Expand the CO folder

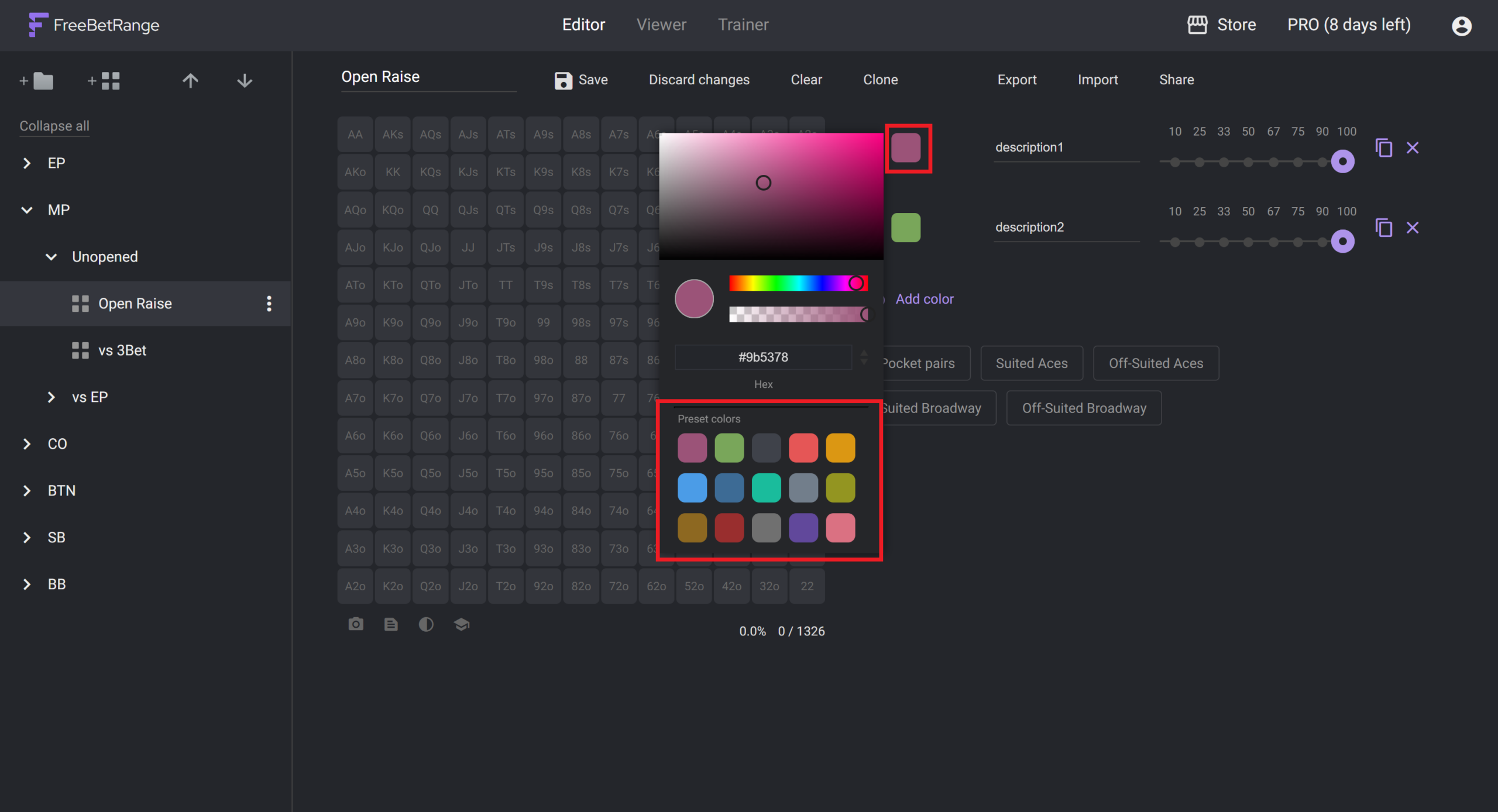click(27, 444)
